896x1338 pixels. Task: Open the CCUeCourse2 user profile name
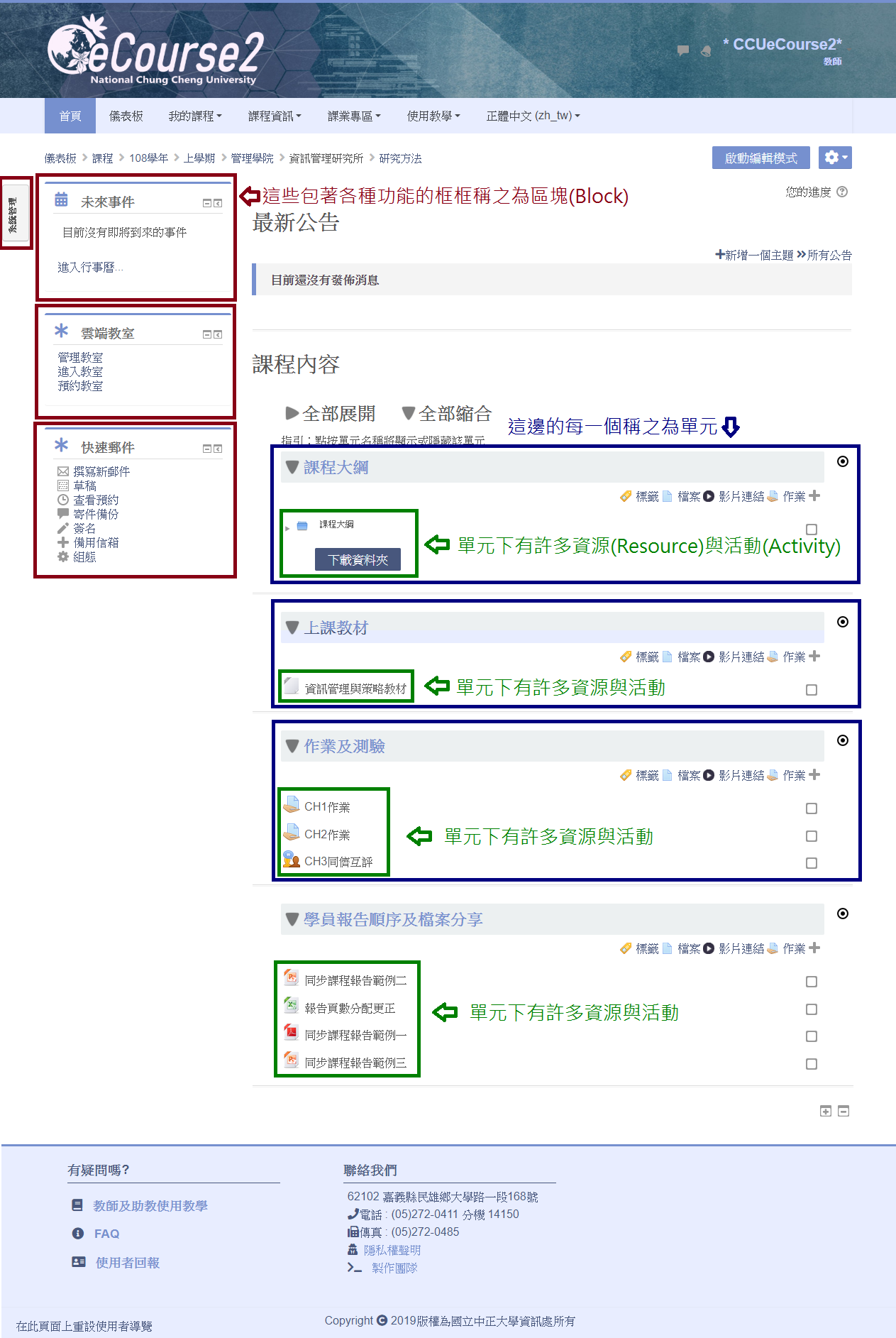[x=782, y=44]
